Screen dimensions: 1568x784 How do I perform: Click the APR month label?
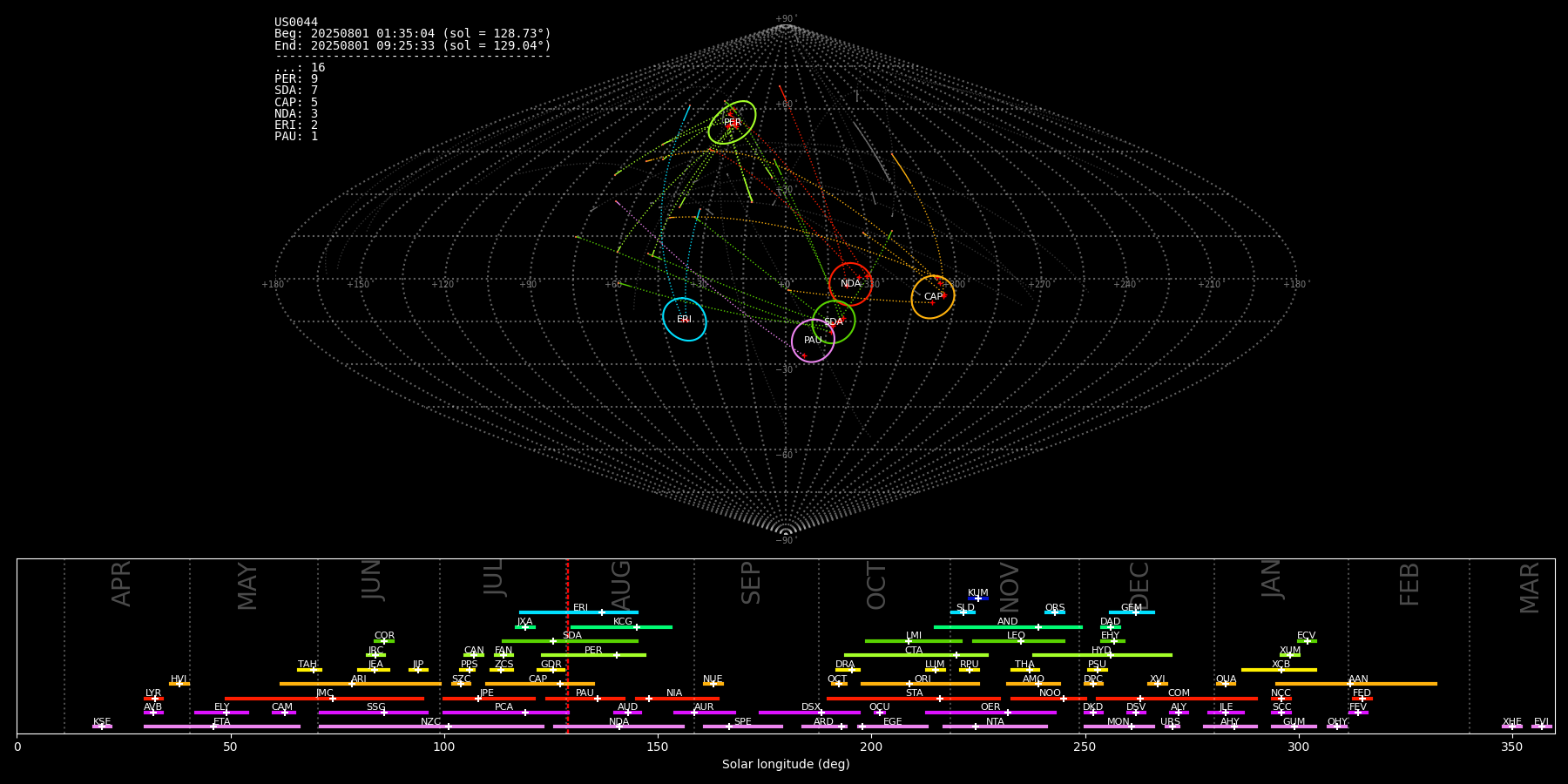pyautogui.click(x=121, y=584)
